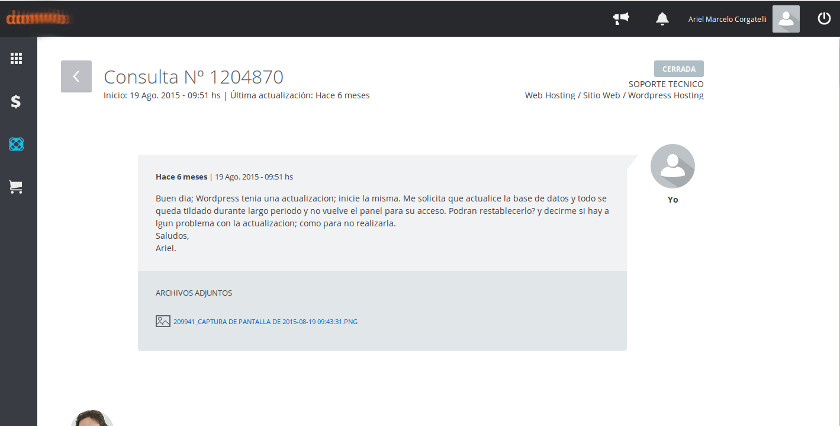Click the ARCHIVOS ADJUNTOS section heading

194,293
